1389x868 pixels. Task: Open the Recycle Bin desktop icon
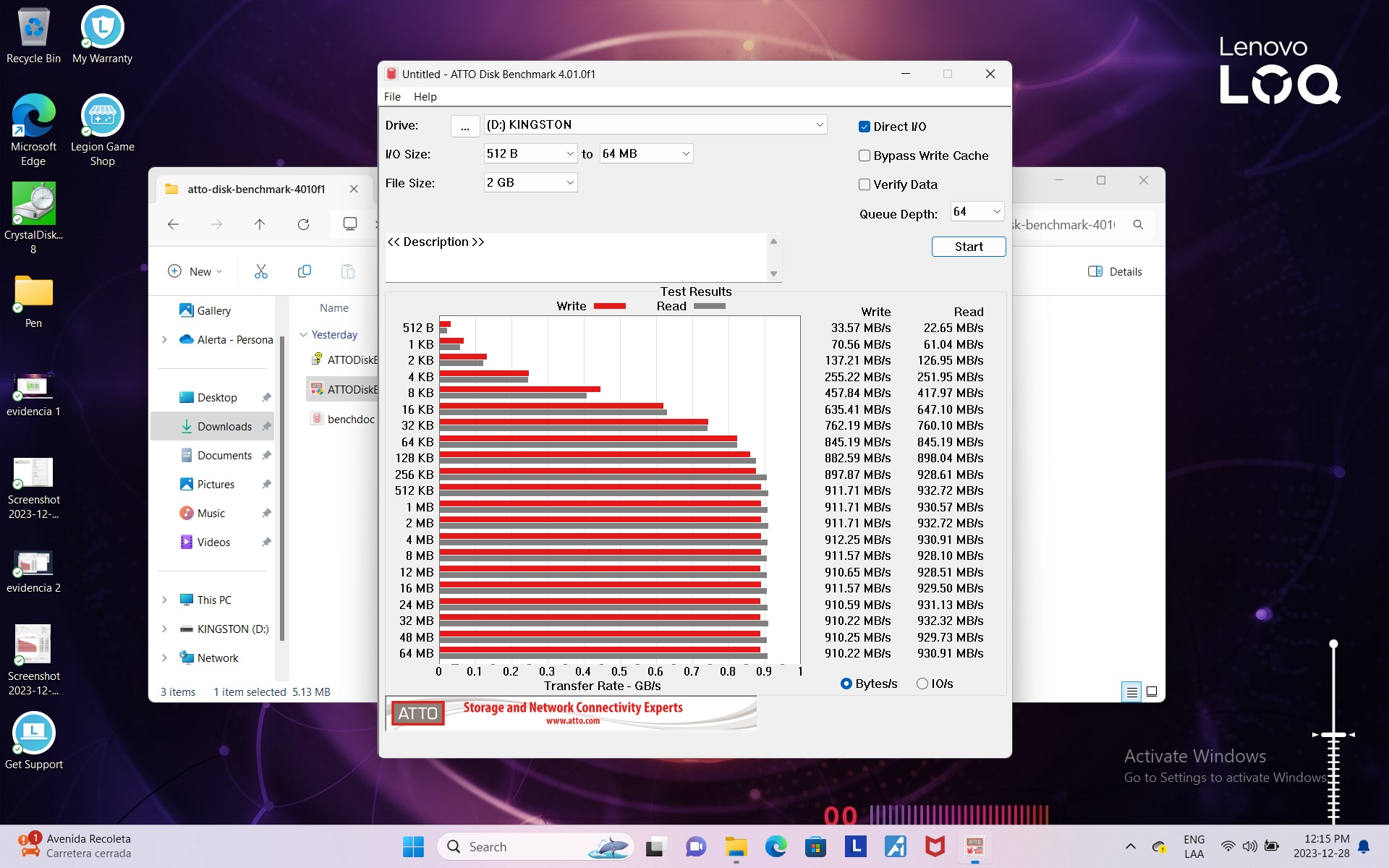(33, 36)
